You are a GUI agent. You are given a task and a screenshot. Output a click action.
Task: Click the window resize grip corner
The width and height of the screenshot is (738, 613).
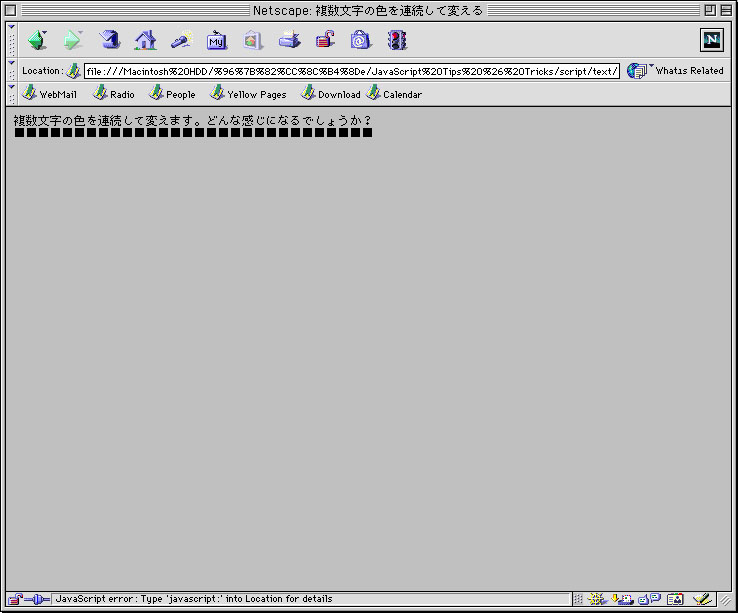coord(725,599)
